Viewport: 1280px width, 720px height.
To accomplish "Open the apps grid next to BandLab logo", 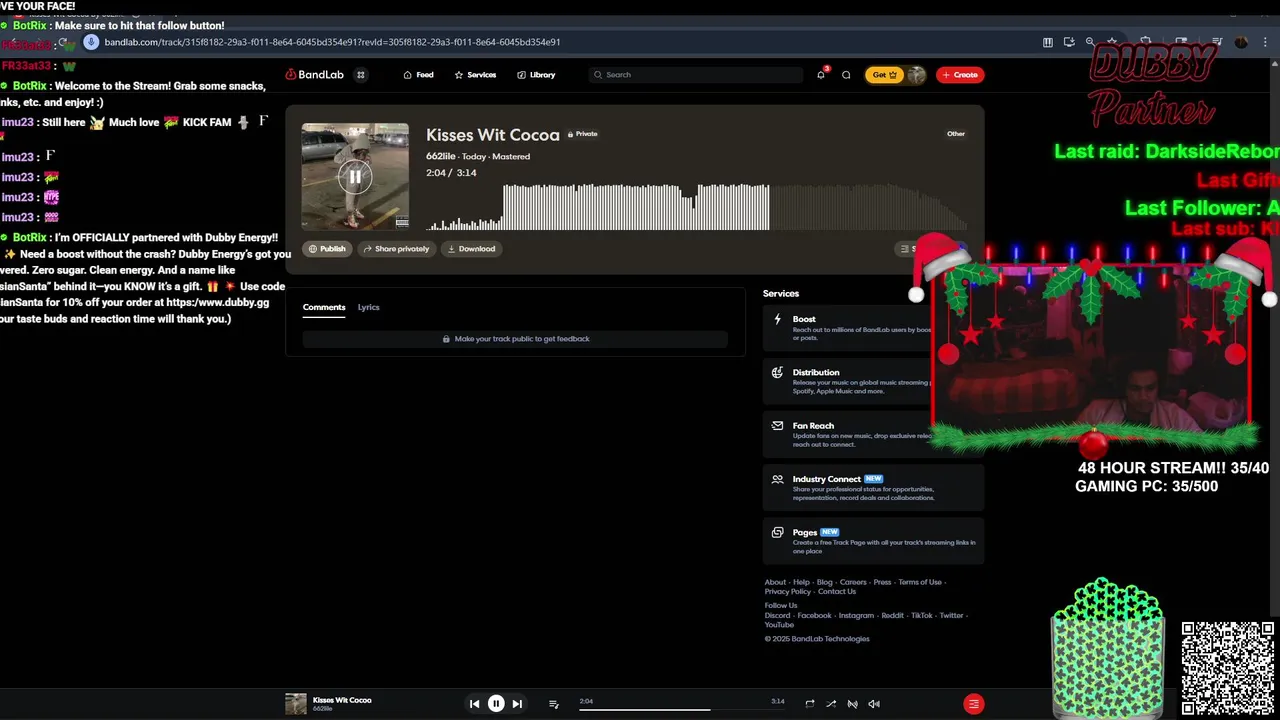I will click(x=361, y=75).
